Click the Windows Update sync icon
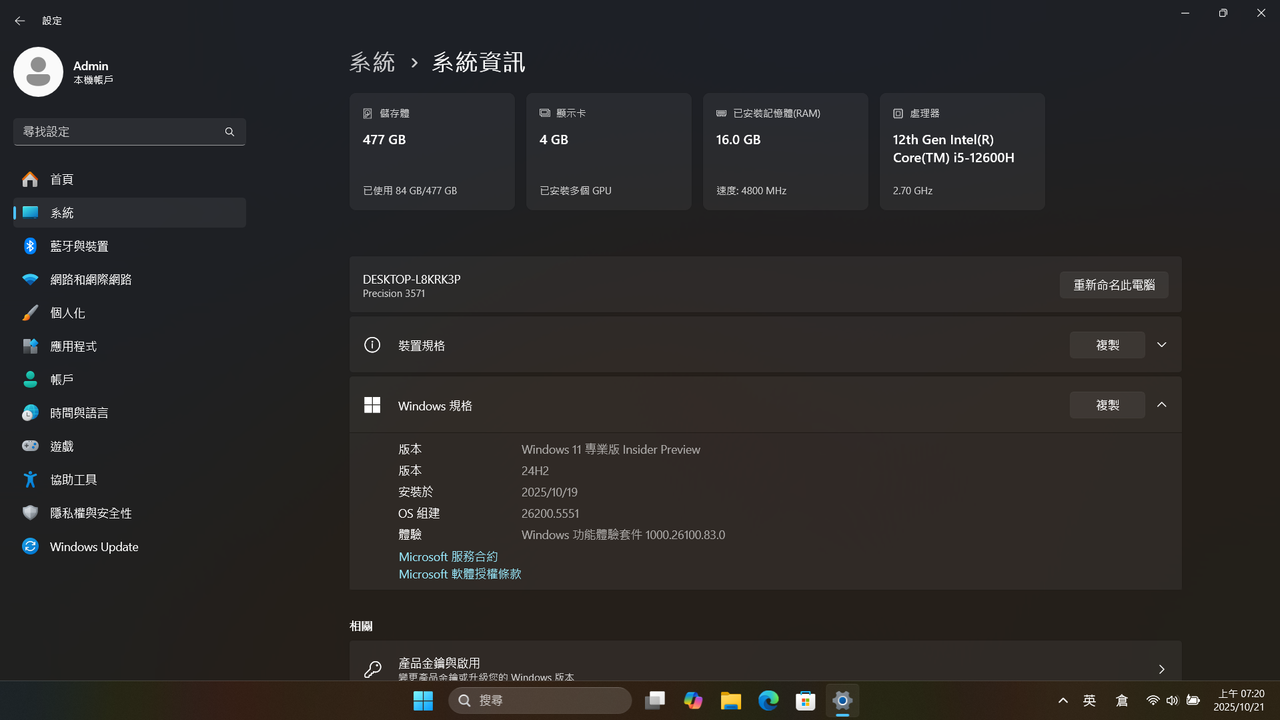 coord(30,547)
